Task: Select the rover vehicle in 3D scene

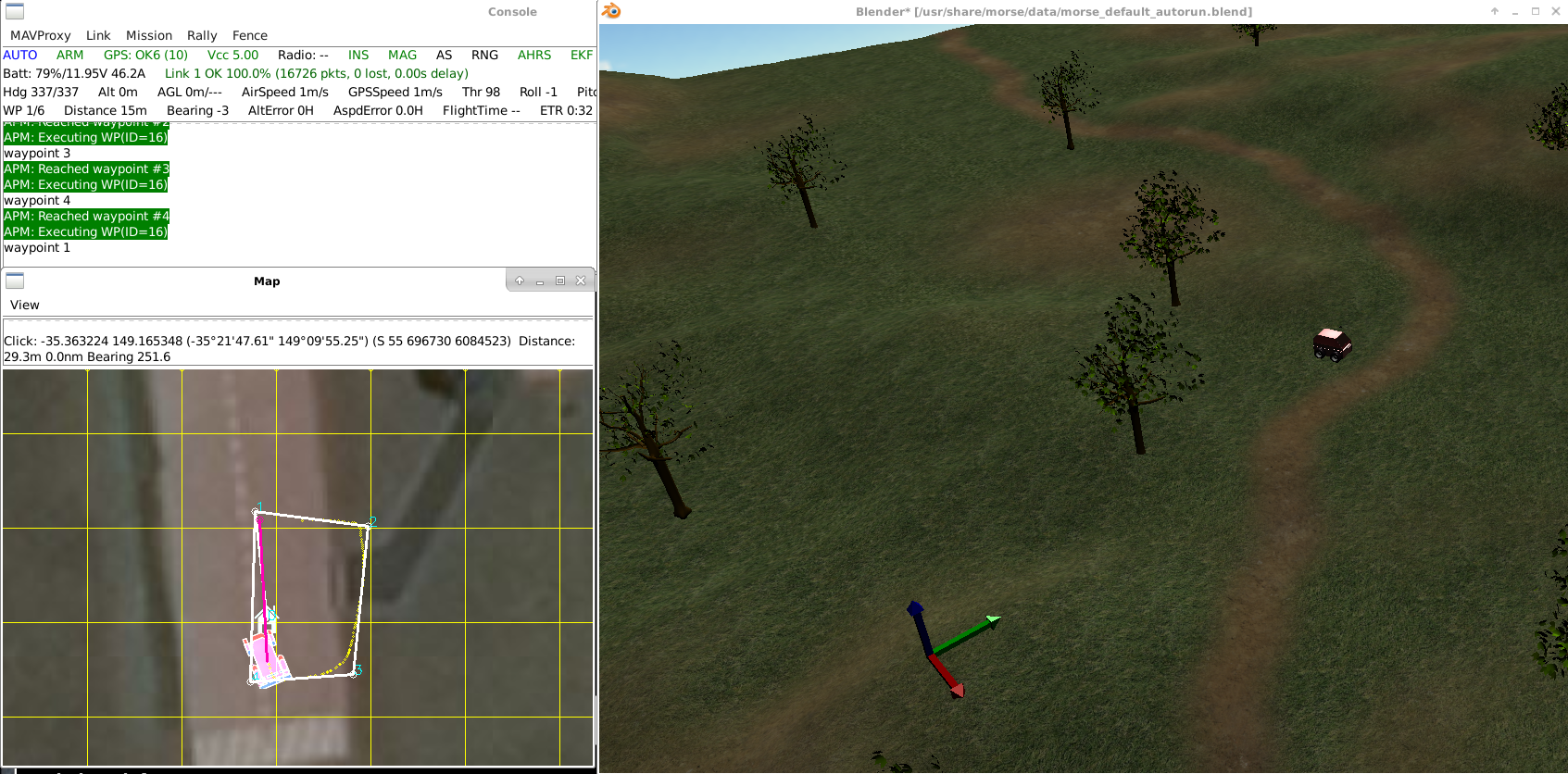Action: (1332, 343)
